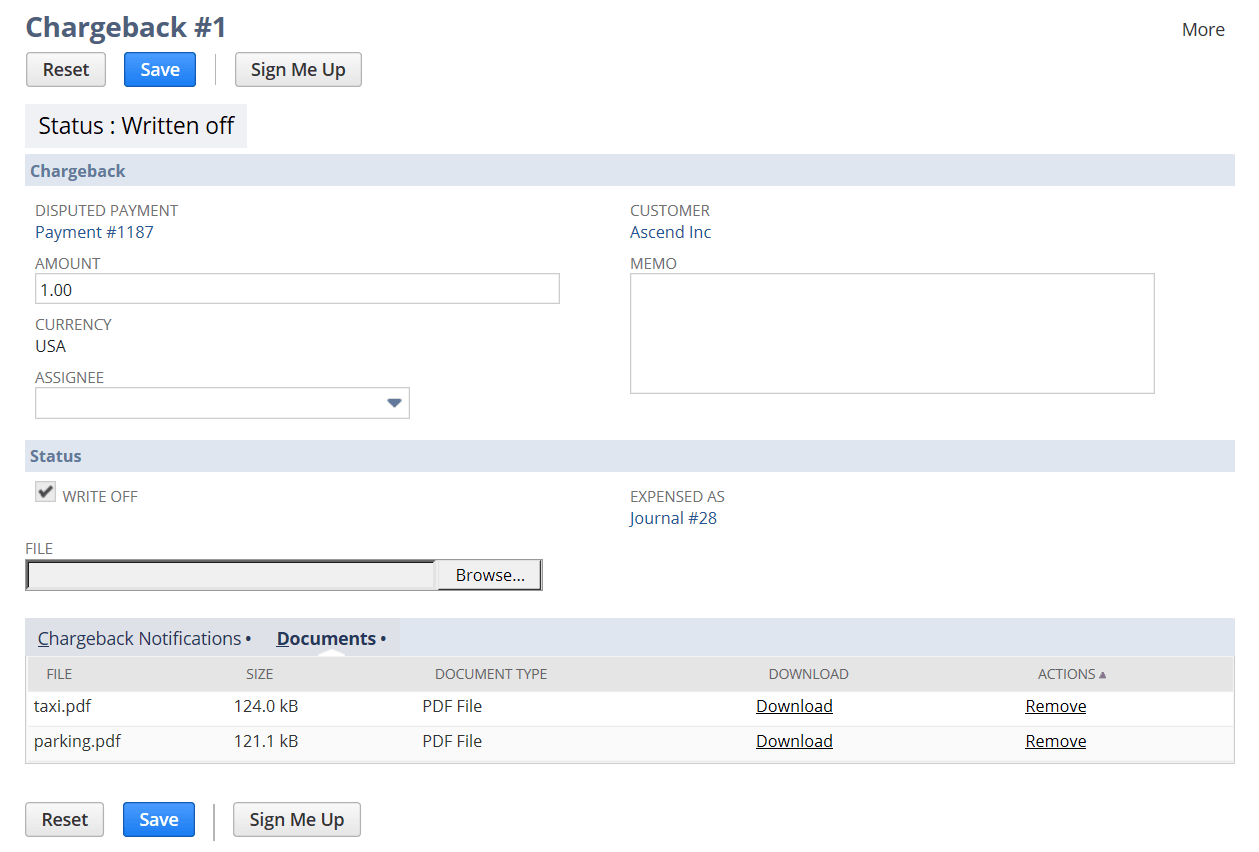Click the top Save button
The image size is (1259, 852).
tap(160, 70)
